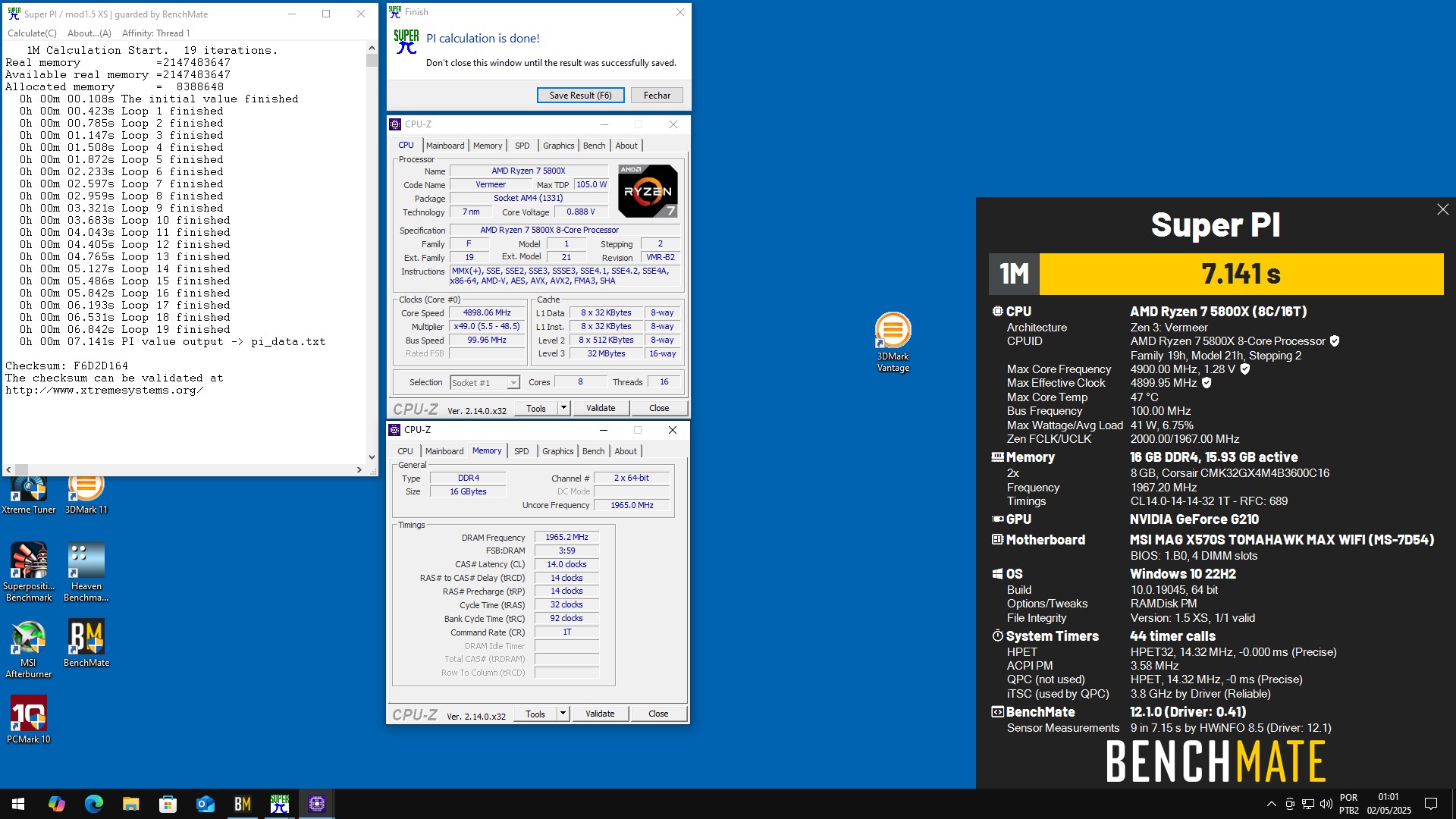This screenshot has width=1456, height=819.
Task: Open Outlook from the taskbar
Action: coord(205,804)
